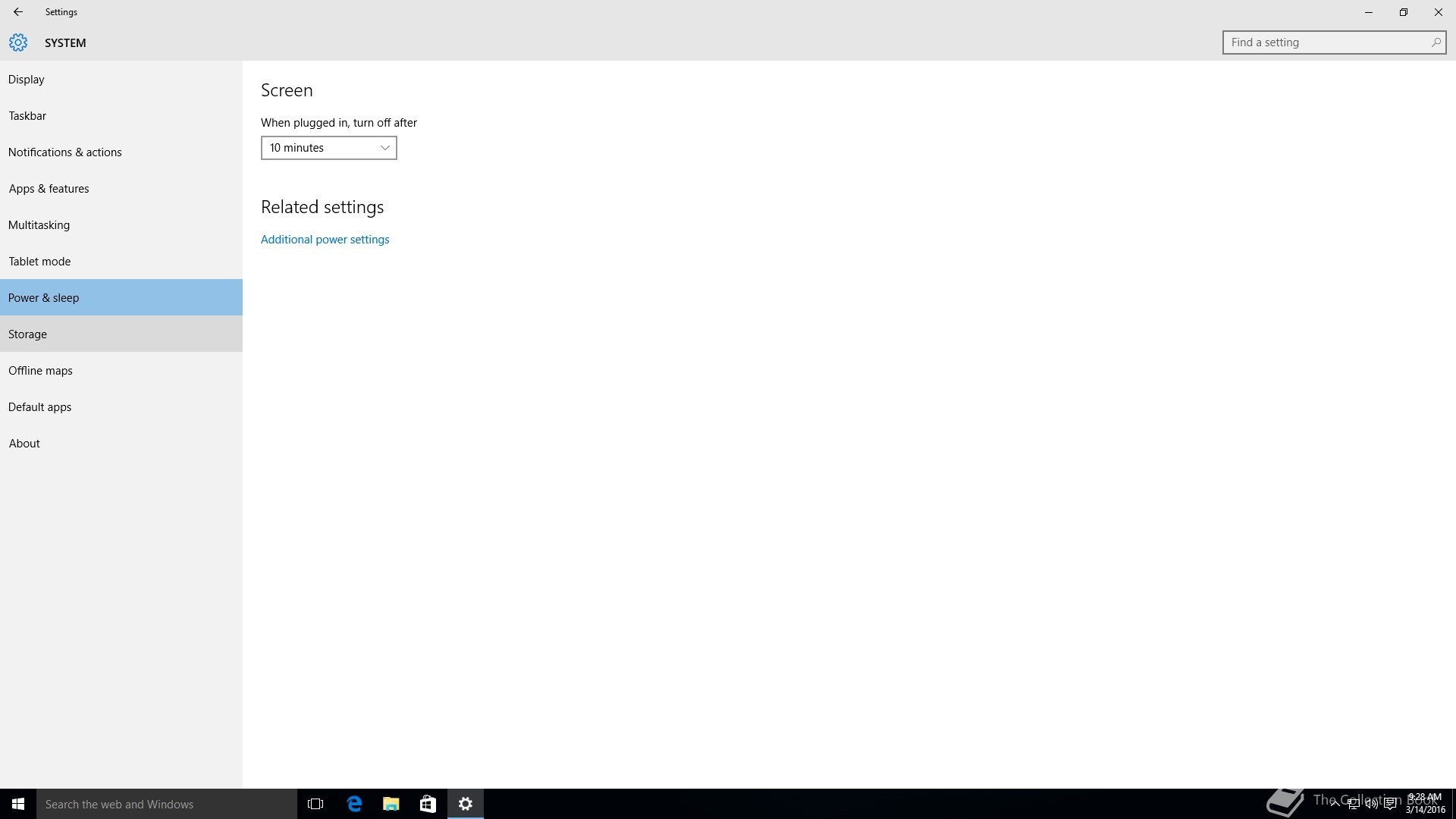This screenshot has width=1456, height=819.
Task: Click the Find a setting field
Action: pos(1327,42)
